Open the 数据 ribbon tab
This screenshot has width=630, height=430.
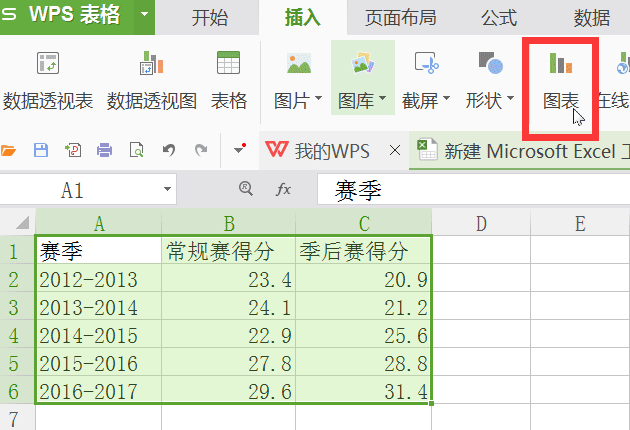pyautogui.click(x=591, y=18)
